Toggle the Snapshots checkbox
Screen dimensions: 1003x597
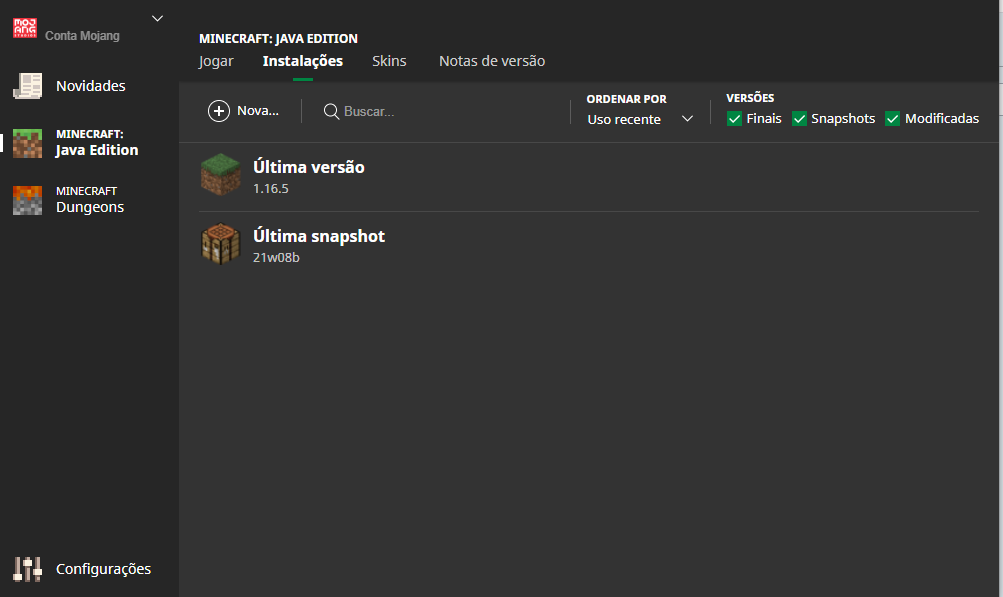point(799,119)
